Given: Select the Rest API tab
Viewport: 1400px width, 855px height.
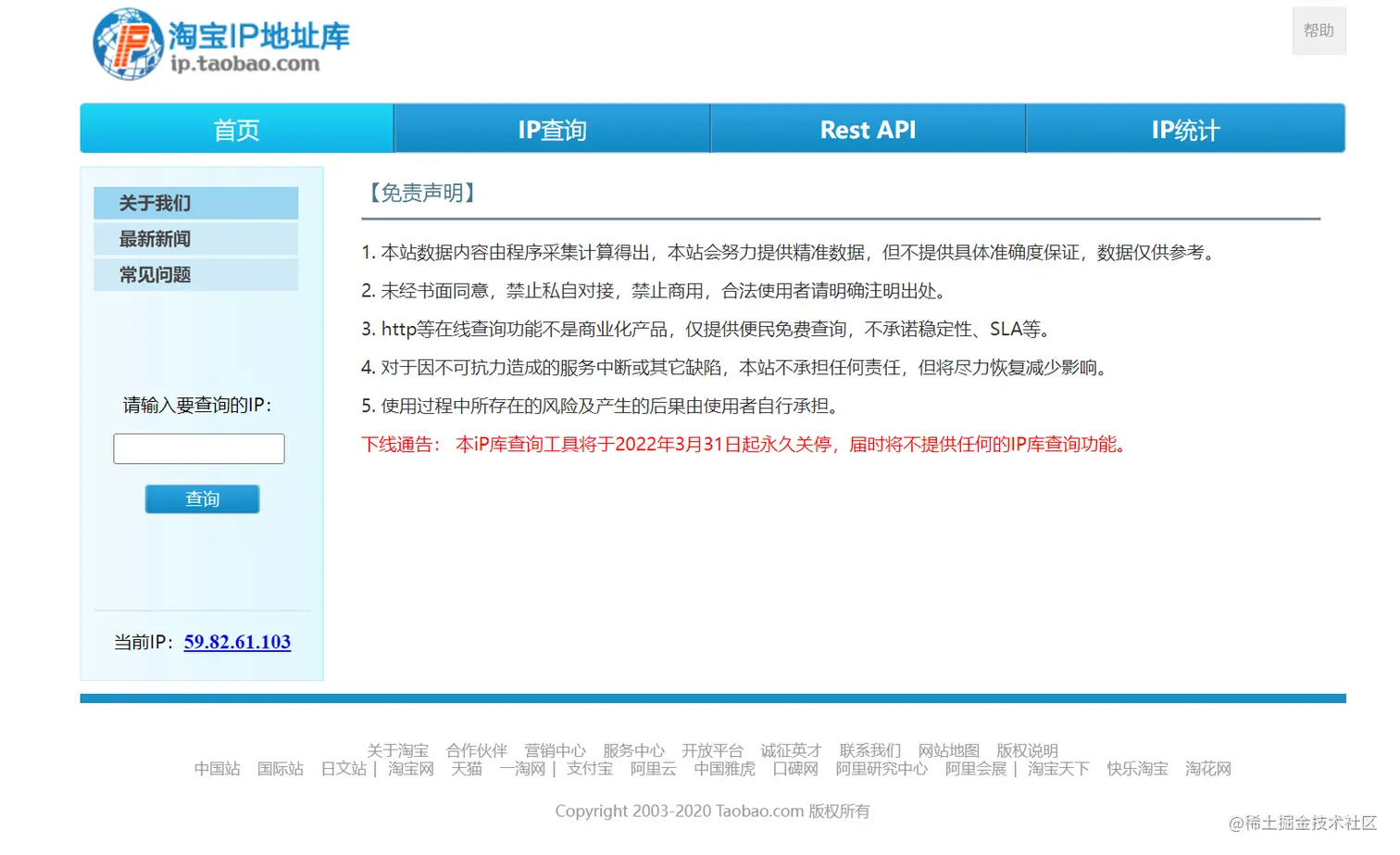Looking at the screenshot, I should 869,129.
